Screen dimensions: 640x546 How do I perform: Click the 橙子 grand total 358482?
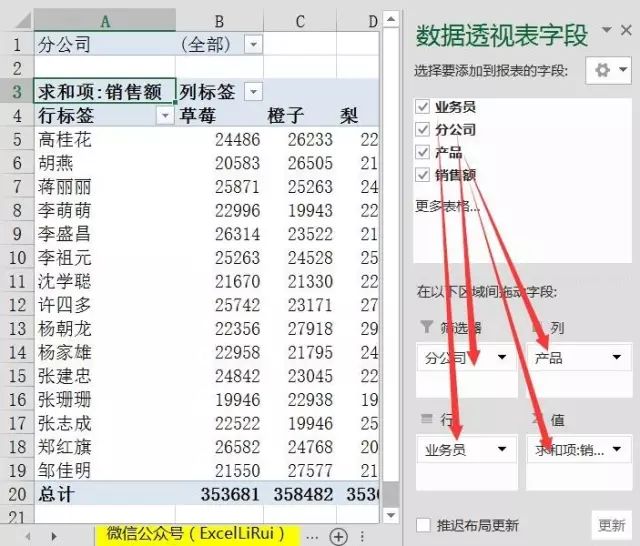(x=300, y=494)
